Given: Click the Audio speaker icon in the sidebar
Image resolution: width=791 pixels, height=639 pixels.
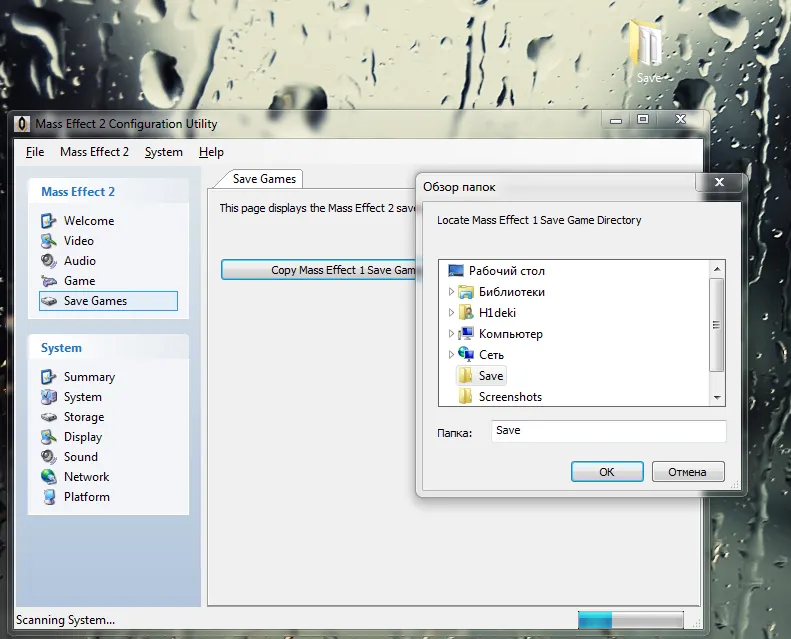Looking at the screenshot, I should [x=48, y=261].
